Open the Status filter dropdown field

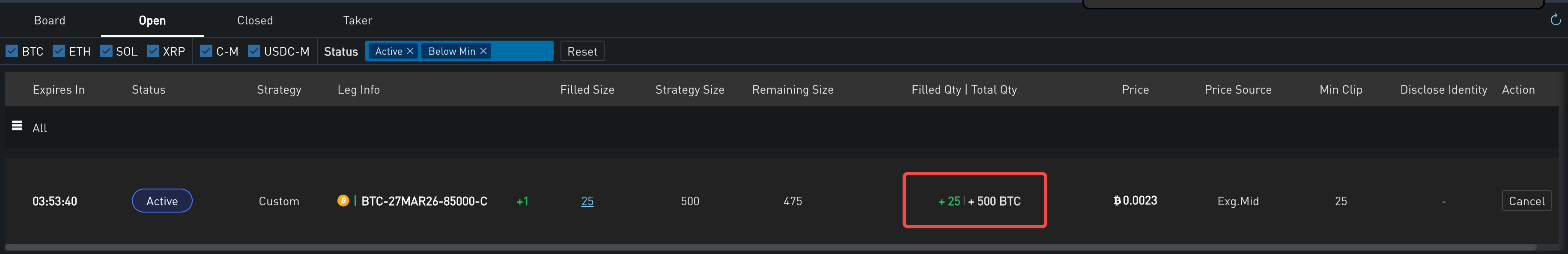[521, 51]
